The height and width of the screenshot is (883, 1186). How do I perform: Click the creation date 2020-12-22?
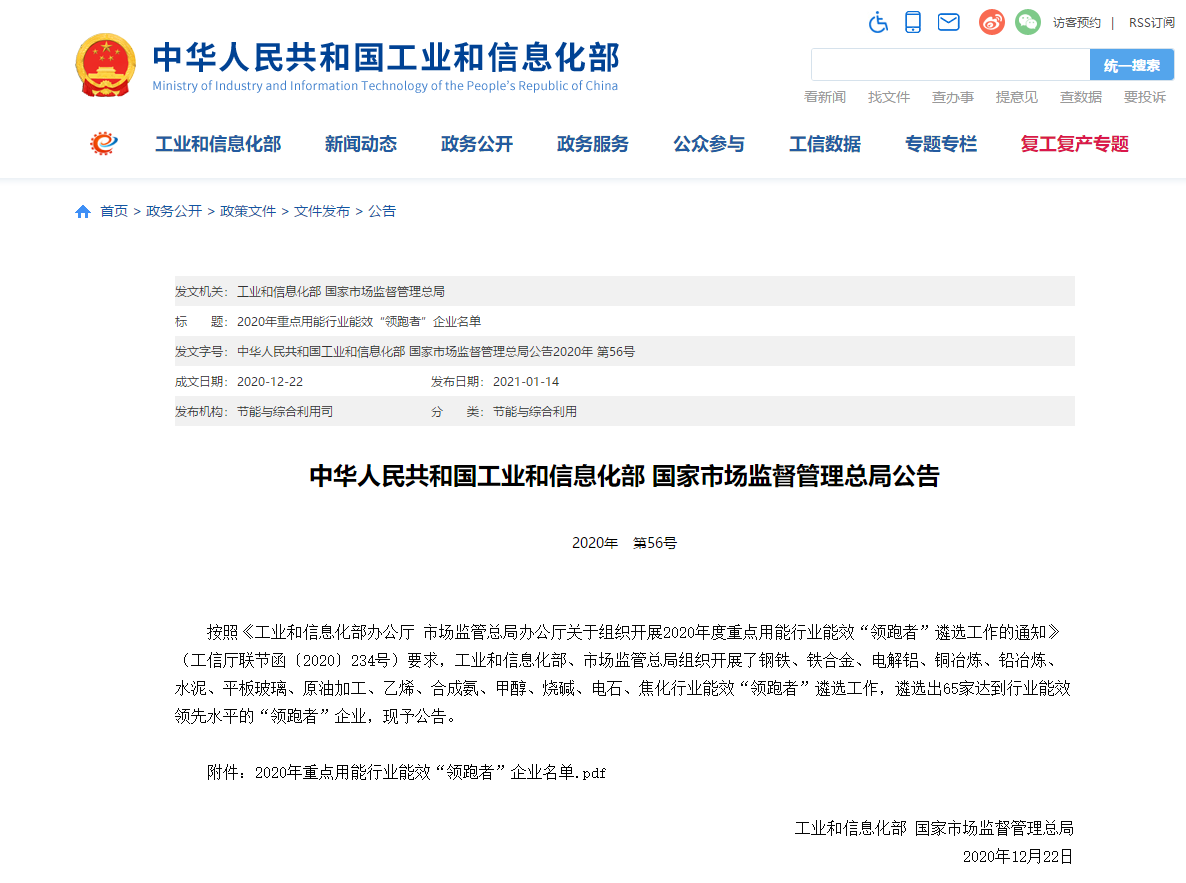270,382
